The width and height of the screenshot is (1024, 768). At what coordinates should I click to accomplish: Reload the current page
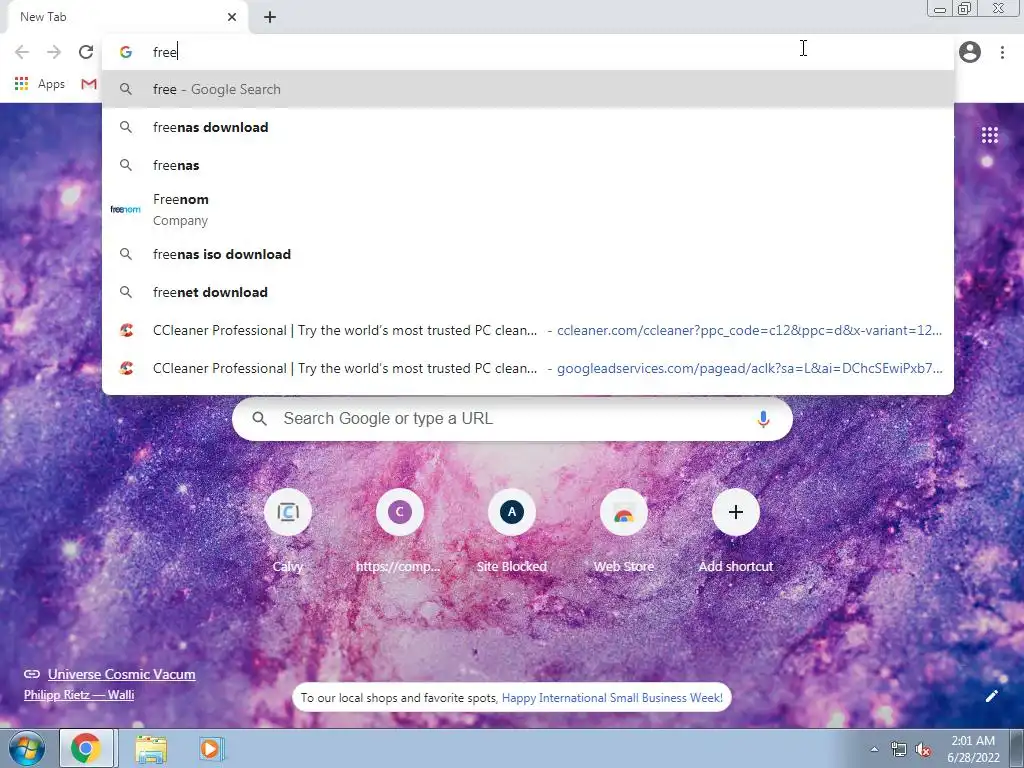[x=86, y=52]
